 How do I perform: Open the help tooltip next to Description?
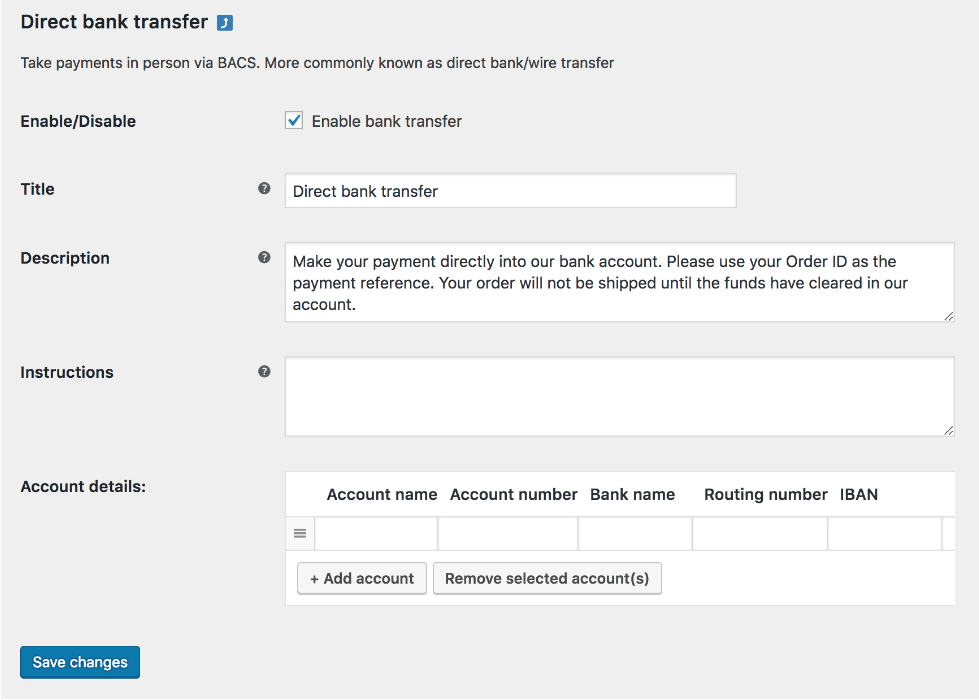coord(264,256)
